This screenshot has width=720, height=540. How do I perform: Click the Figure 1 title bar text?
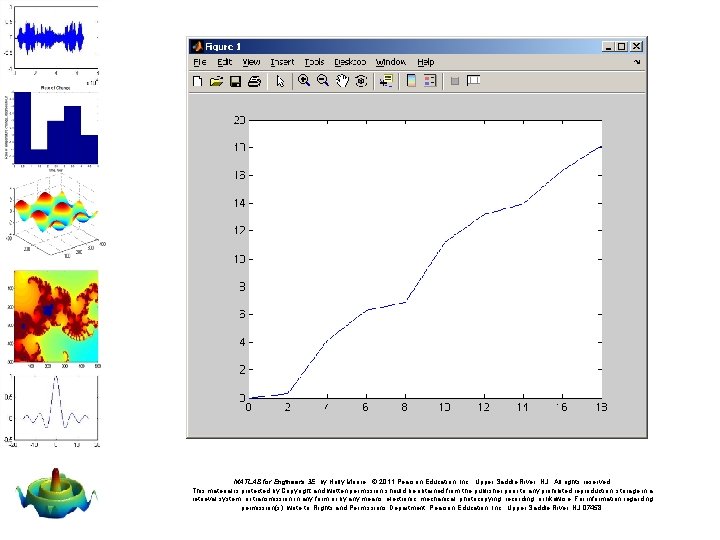pos(223,46)
